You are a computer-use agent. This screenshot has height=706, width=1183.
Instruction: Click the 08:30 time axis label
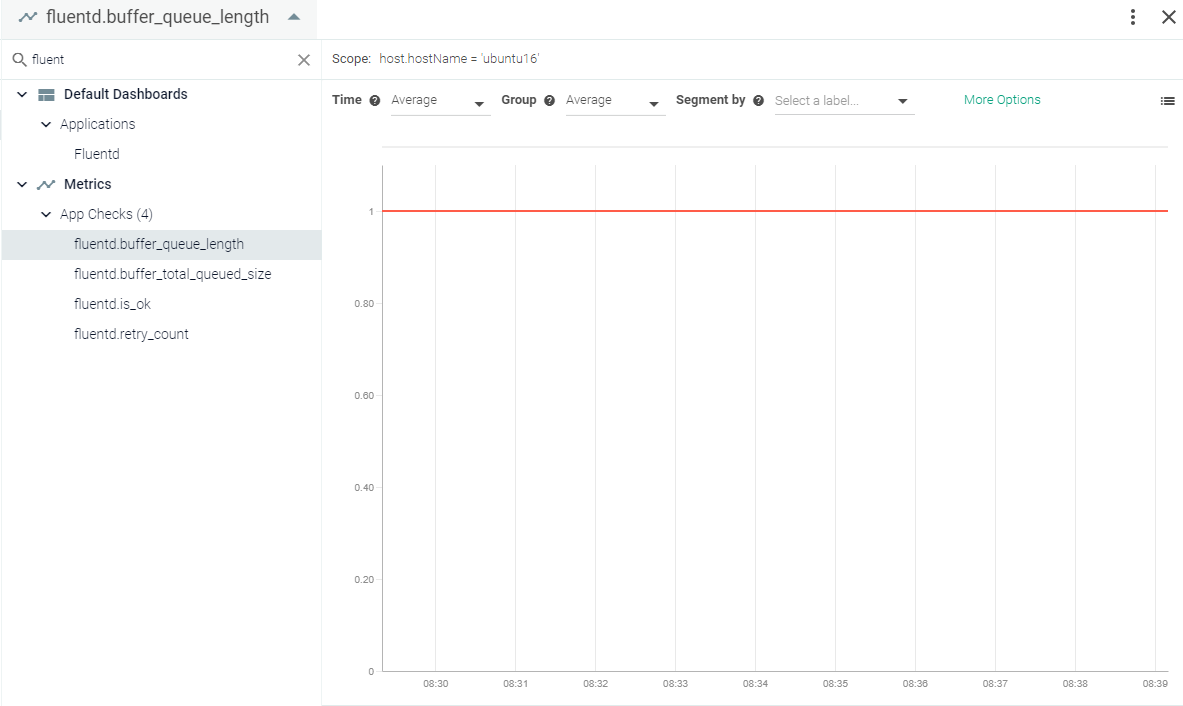point(435,683)
